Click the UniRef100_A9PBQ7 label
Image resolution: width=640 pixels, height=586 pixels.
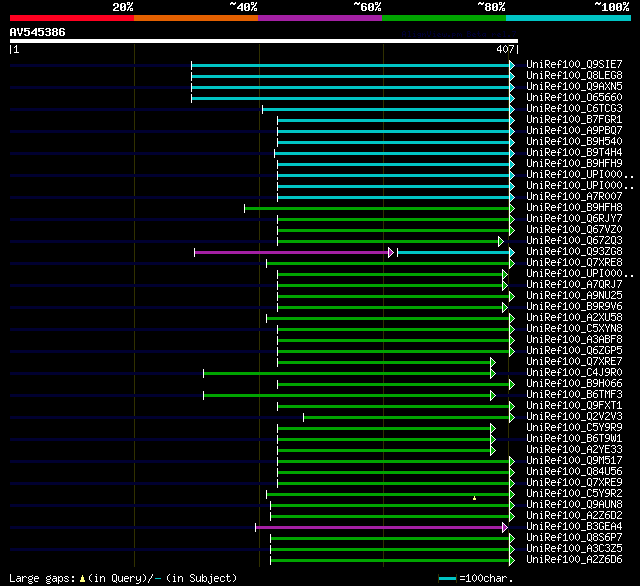574,131
